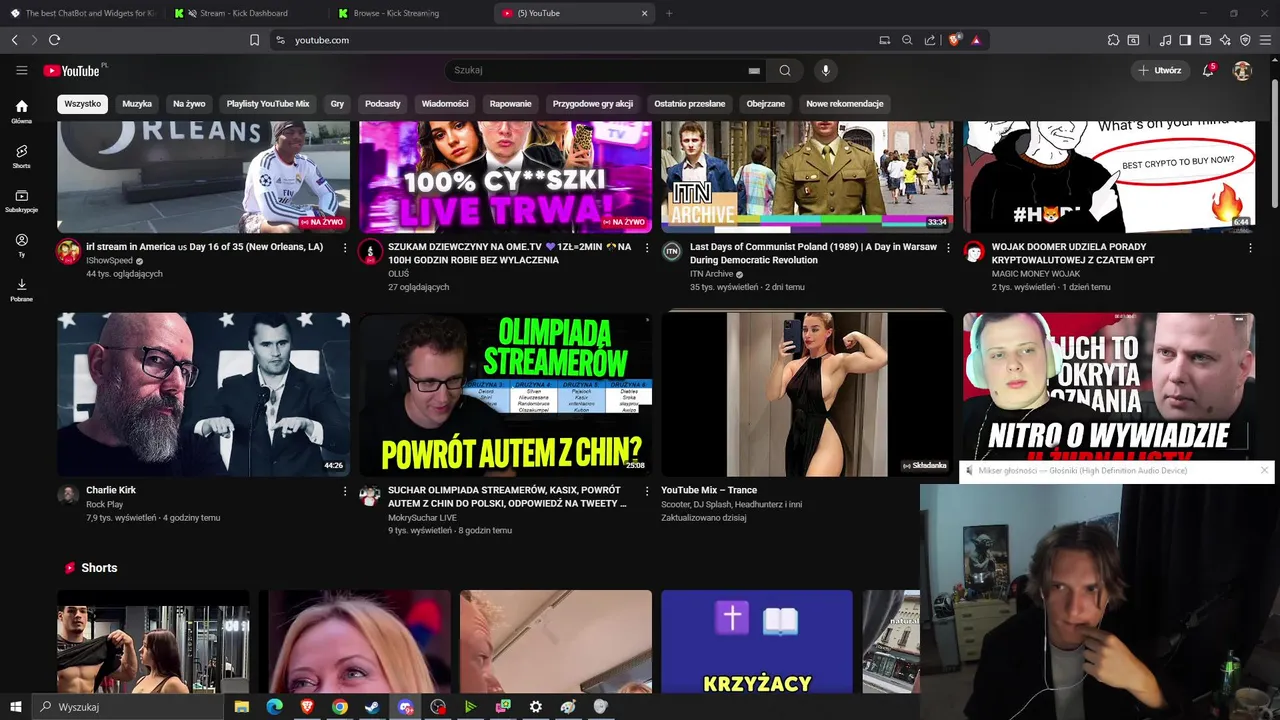The image size is (1280, 720).
Task: Open Shorts in the YouTube sidebar
Action: click(x=21, y=156)
